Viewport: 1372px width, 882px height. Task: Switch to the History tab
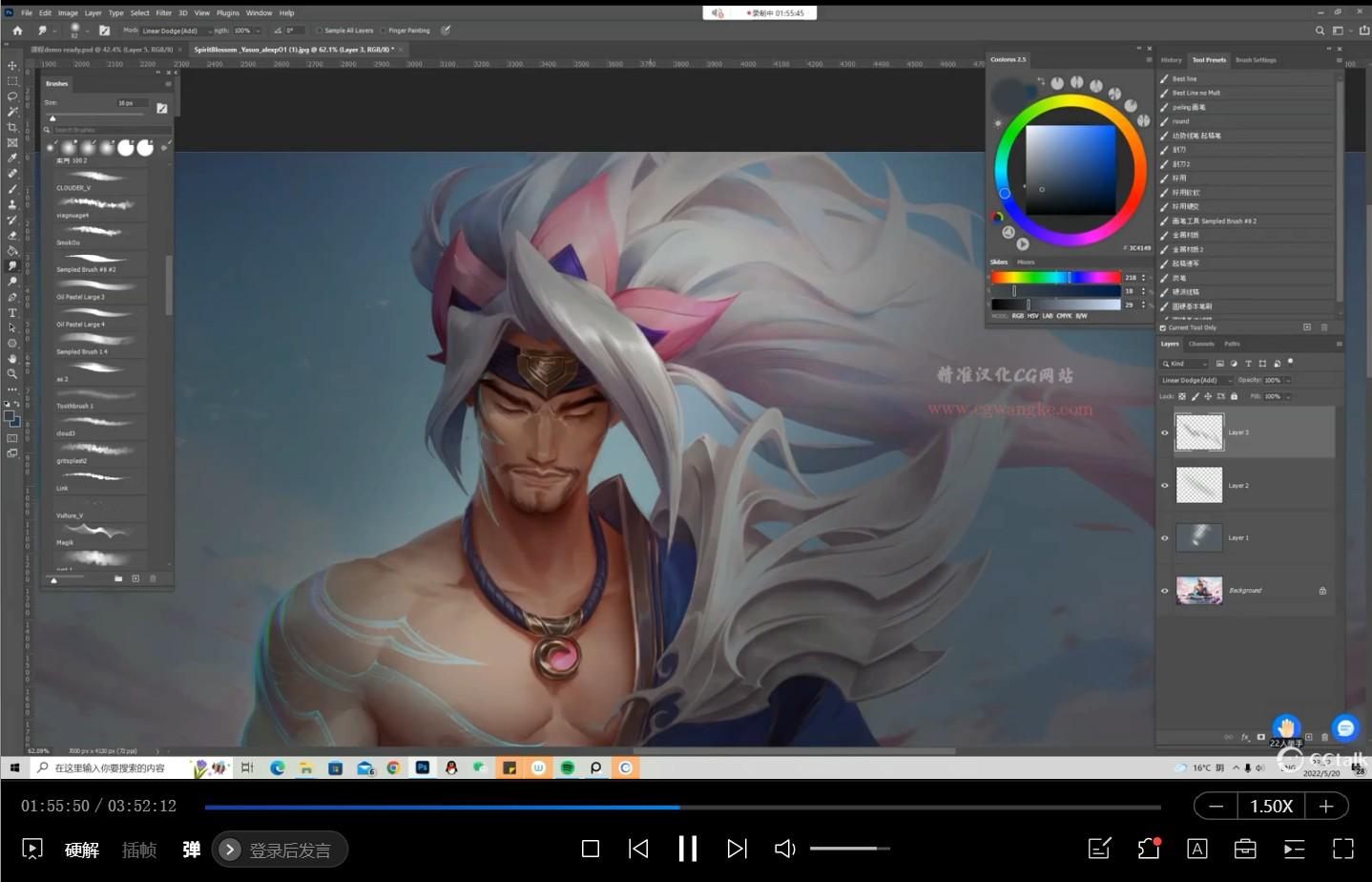coord(1172,59)
